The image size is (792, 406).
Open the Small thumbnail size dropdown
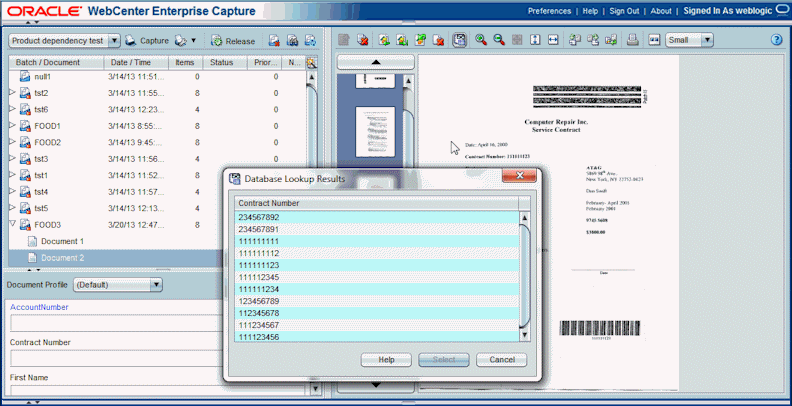coord(689,40)
